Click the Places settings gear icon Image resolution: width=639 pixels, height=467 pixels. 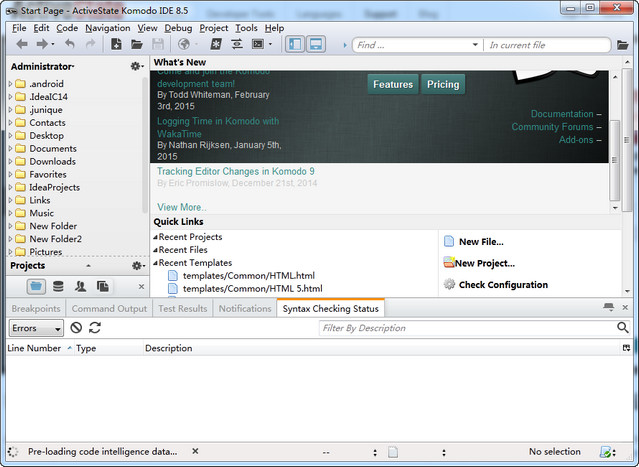point(136,66)
